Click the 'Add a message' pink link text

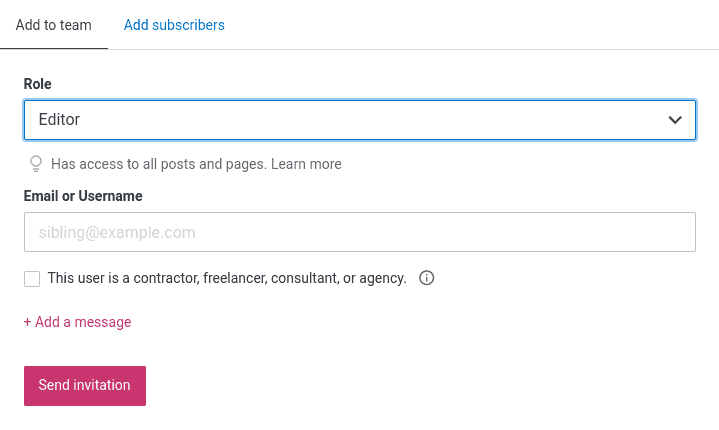pos(83,322)
